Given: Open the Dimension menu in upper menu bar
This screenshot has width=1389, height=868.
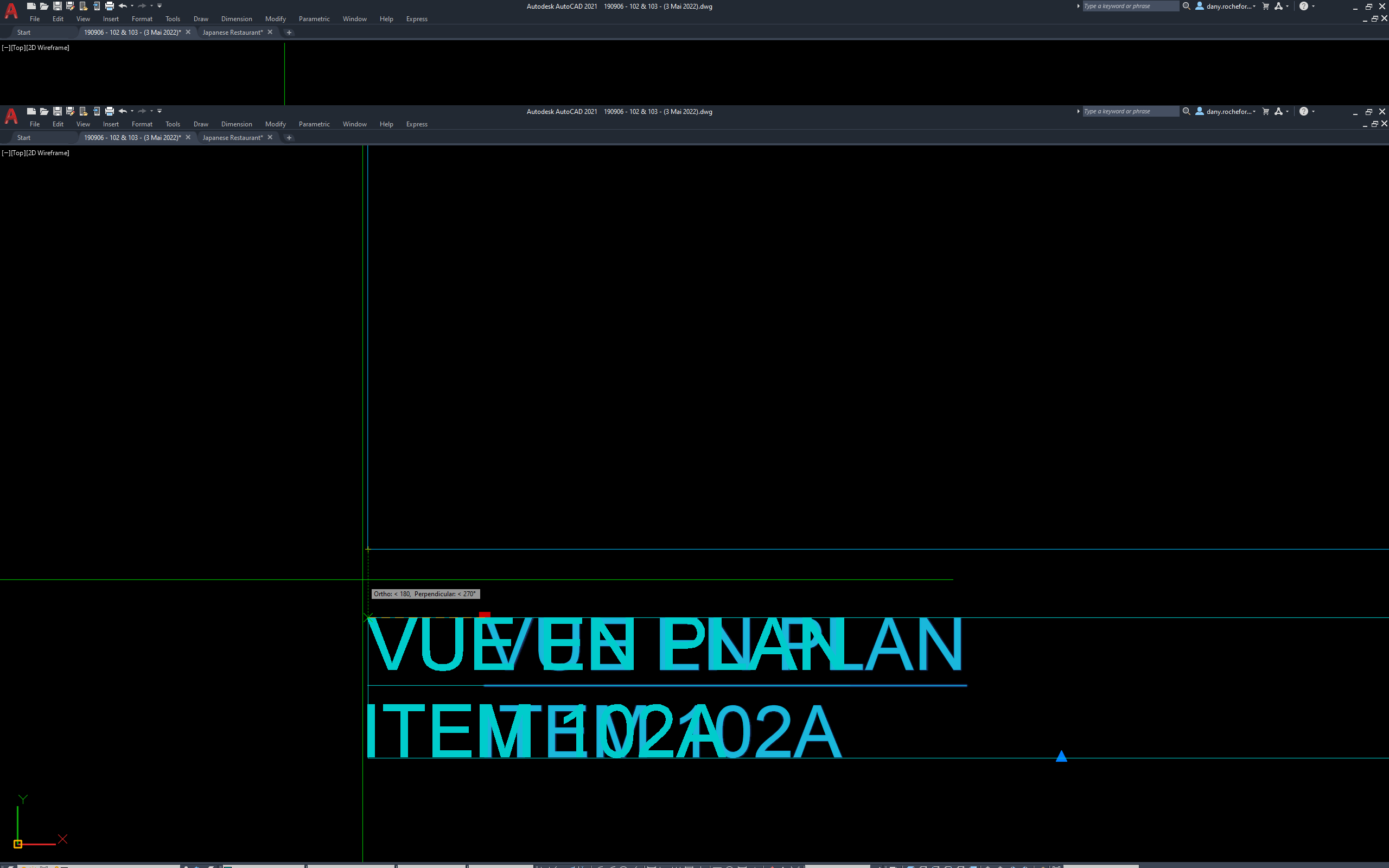Looking at the screenshot, I should [x=237, y=19].
